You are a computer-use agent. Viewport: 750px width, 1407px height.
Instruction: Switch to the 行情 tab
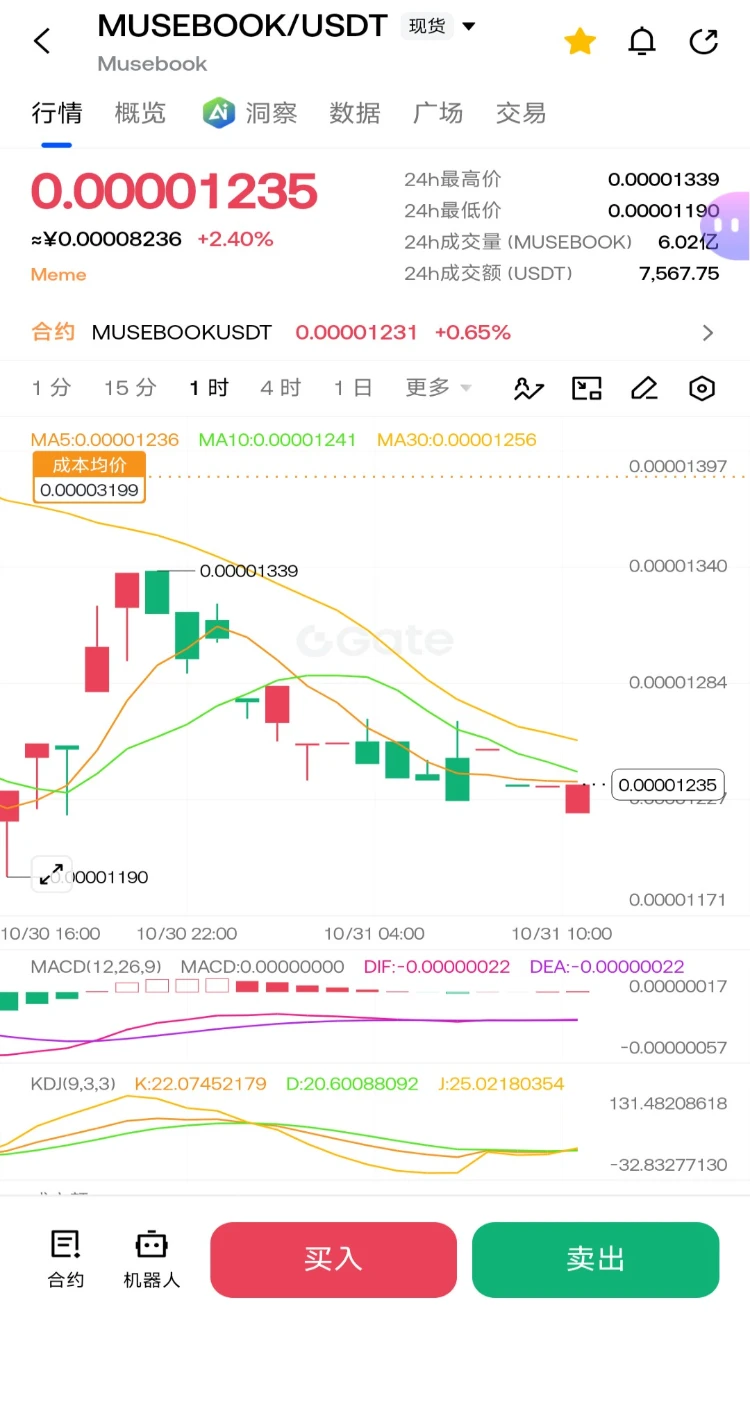coord(57,113)
